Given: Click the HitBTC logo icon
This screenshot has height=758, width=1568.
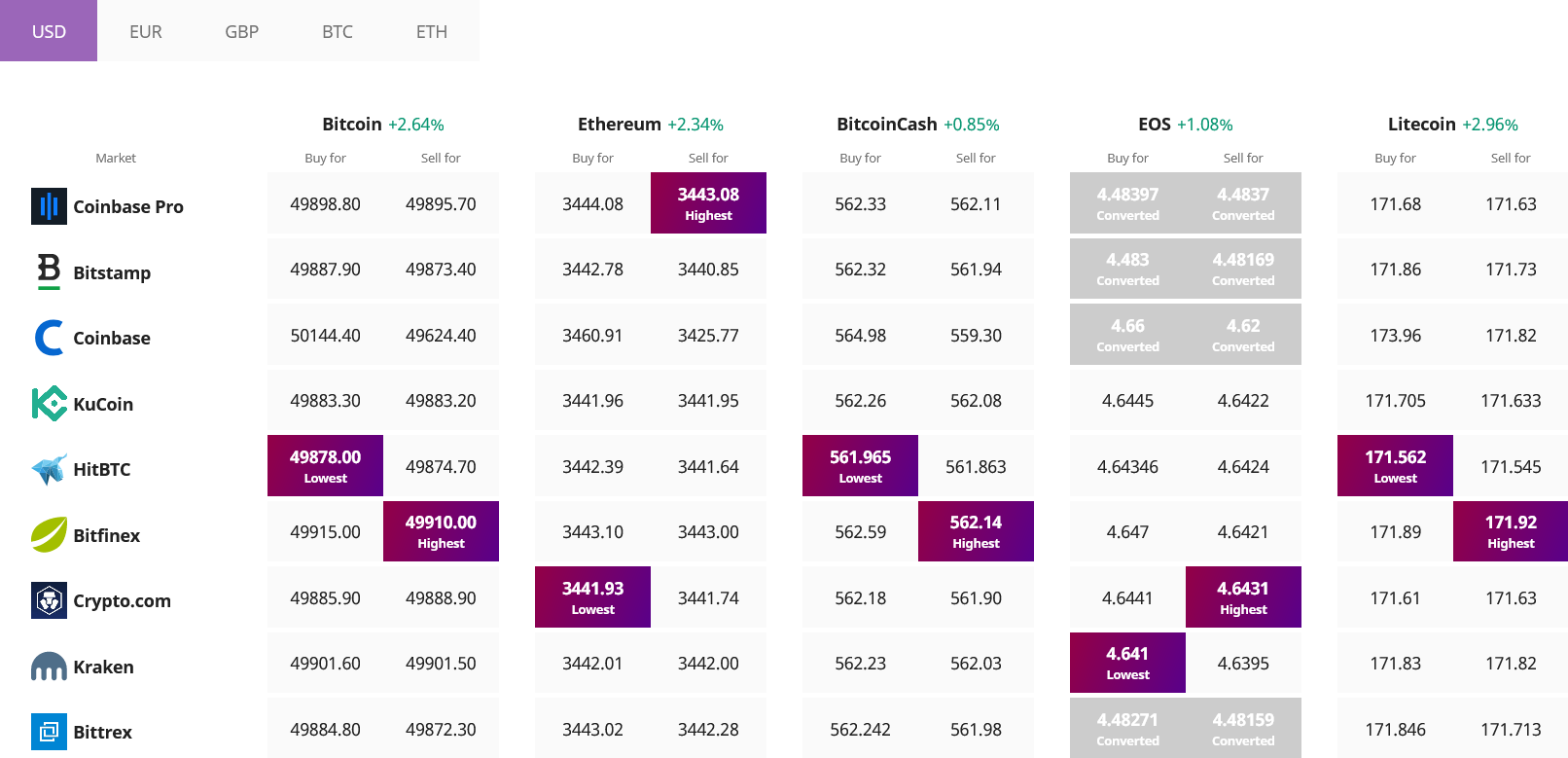Looking at the screenshot, I should pyautogui.click(x=49, y=469).
